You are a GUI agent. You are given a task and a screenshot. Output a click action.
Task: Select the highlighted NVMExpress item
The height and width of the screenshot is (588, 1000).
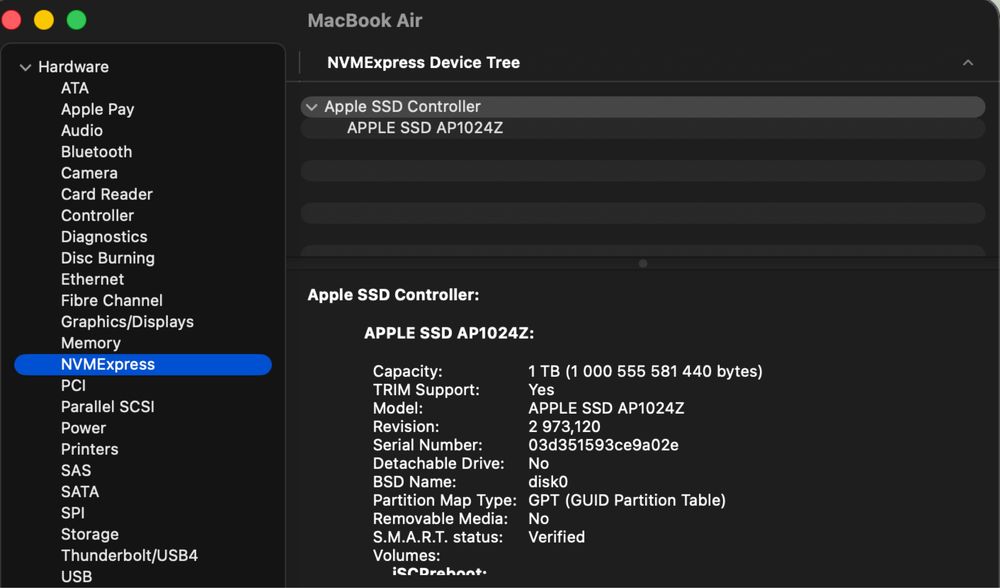(x=143, y=364)
